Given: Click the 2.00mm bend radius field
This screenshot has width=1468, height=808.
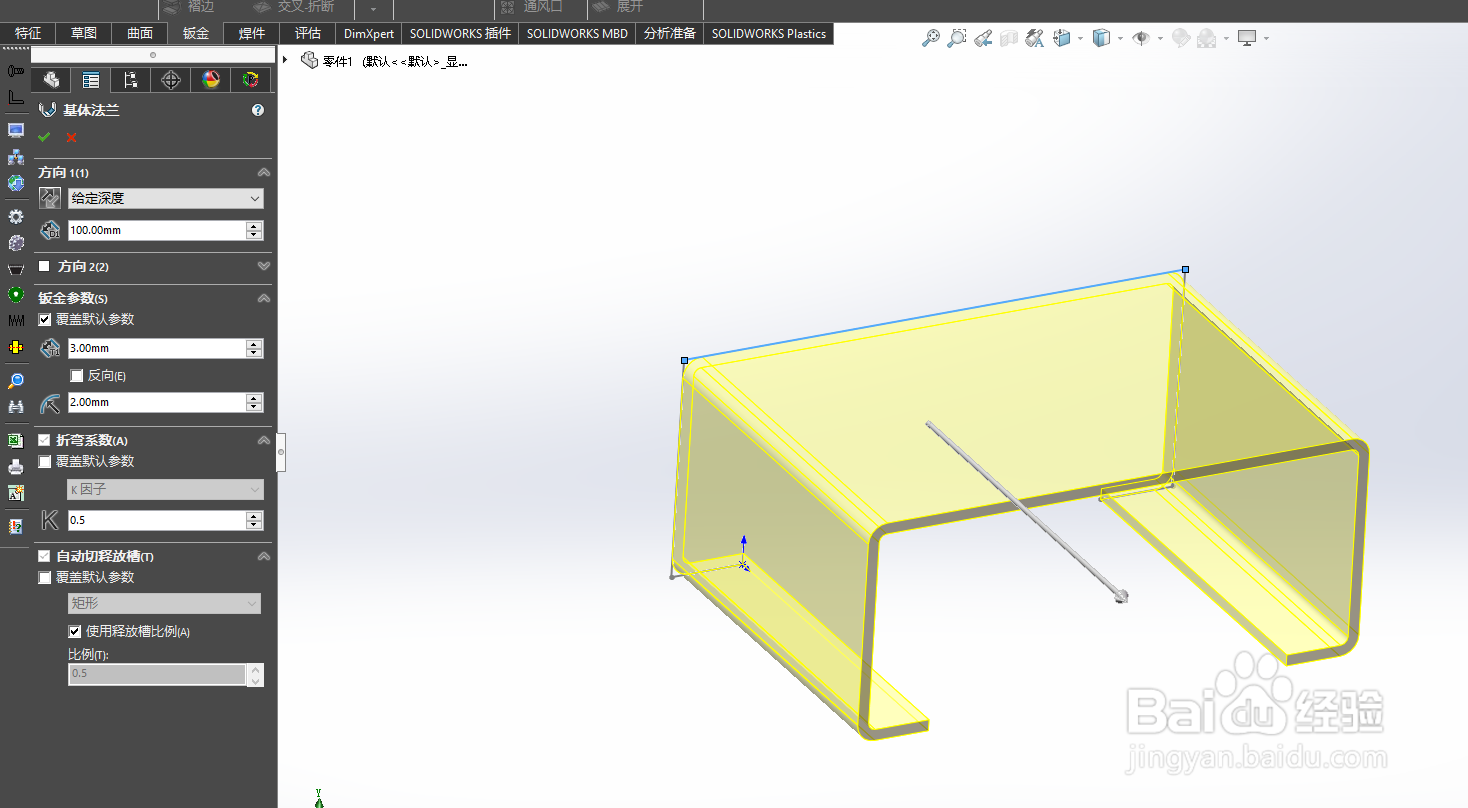Looking at the screenshot, I should pos(157,402).
